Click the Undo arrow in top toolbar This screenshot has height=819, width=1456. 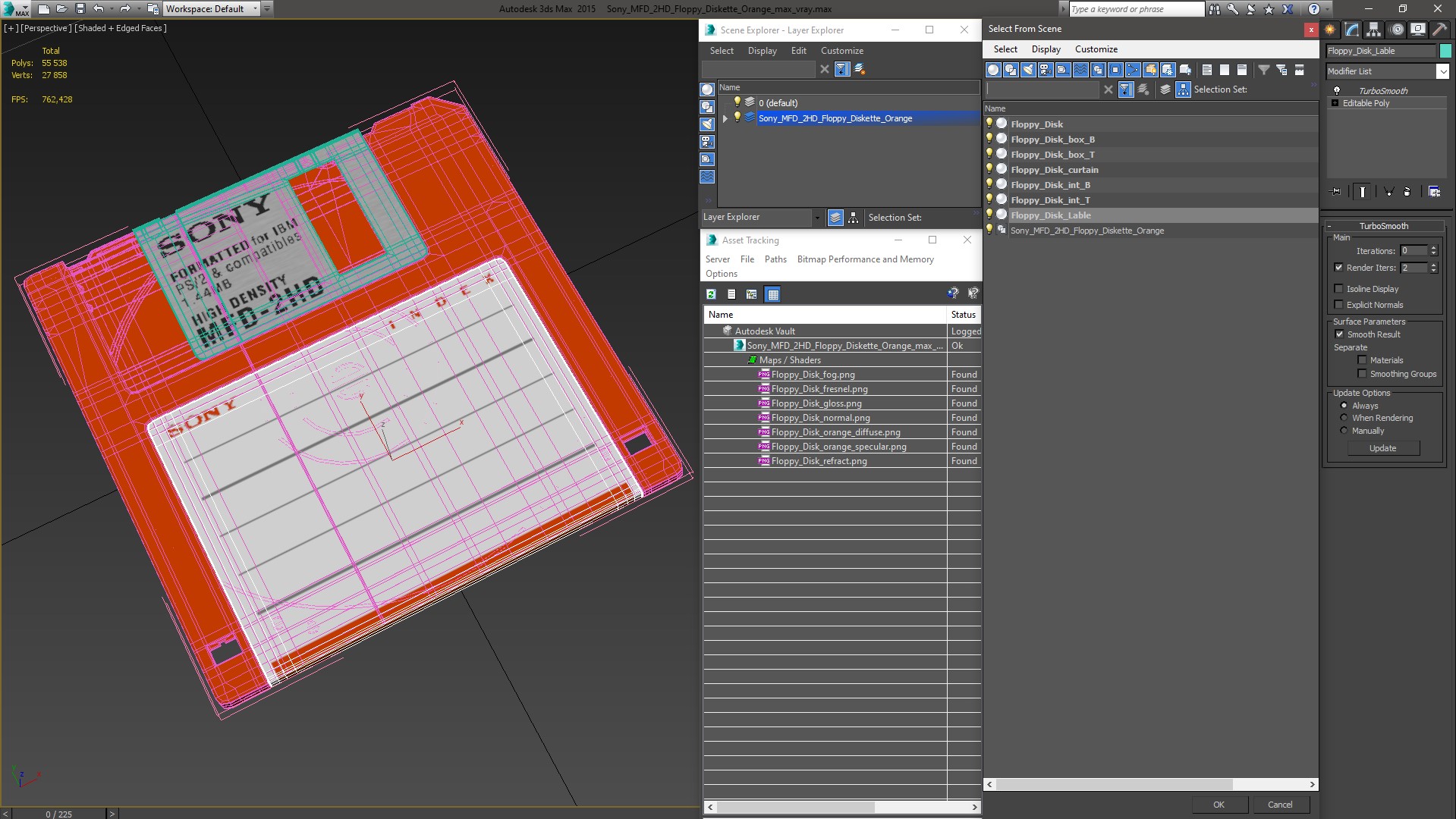pyautogui.click(x=98, y=9)
